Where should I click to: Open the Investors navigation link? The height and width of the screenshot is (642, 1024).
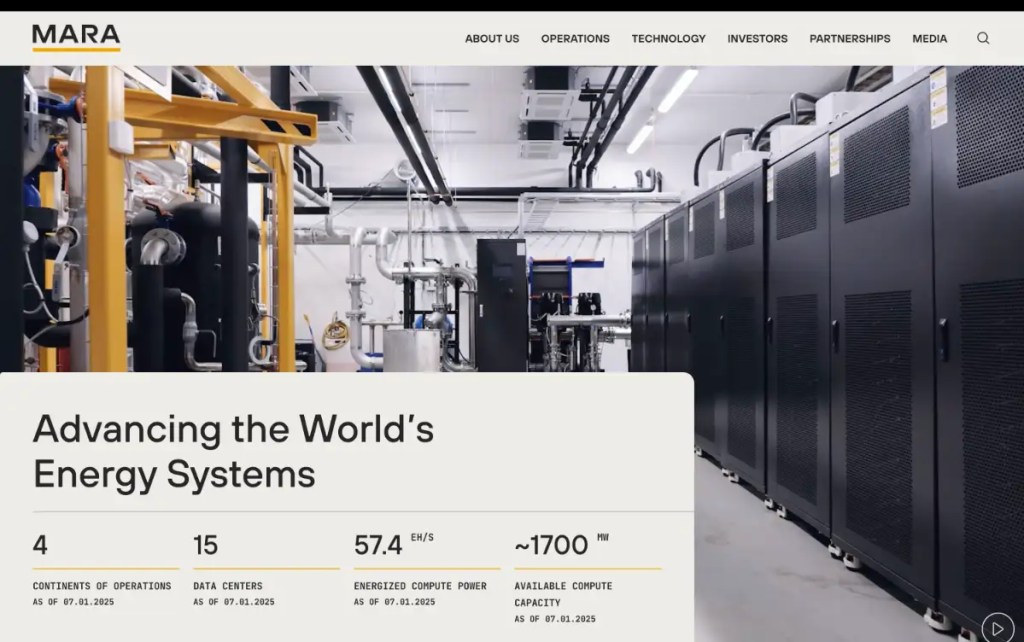click(x=757, y=39)
